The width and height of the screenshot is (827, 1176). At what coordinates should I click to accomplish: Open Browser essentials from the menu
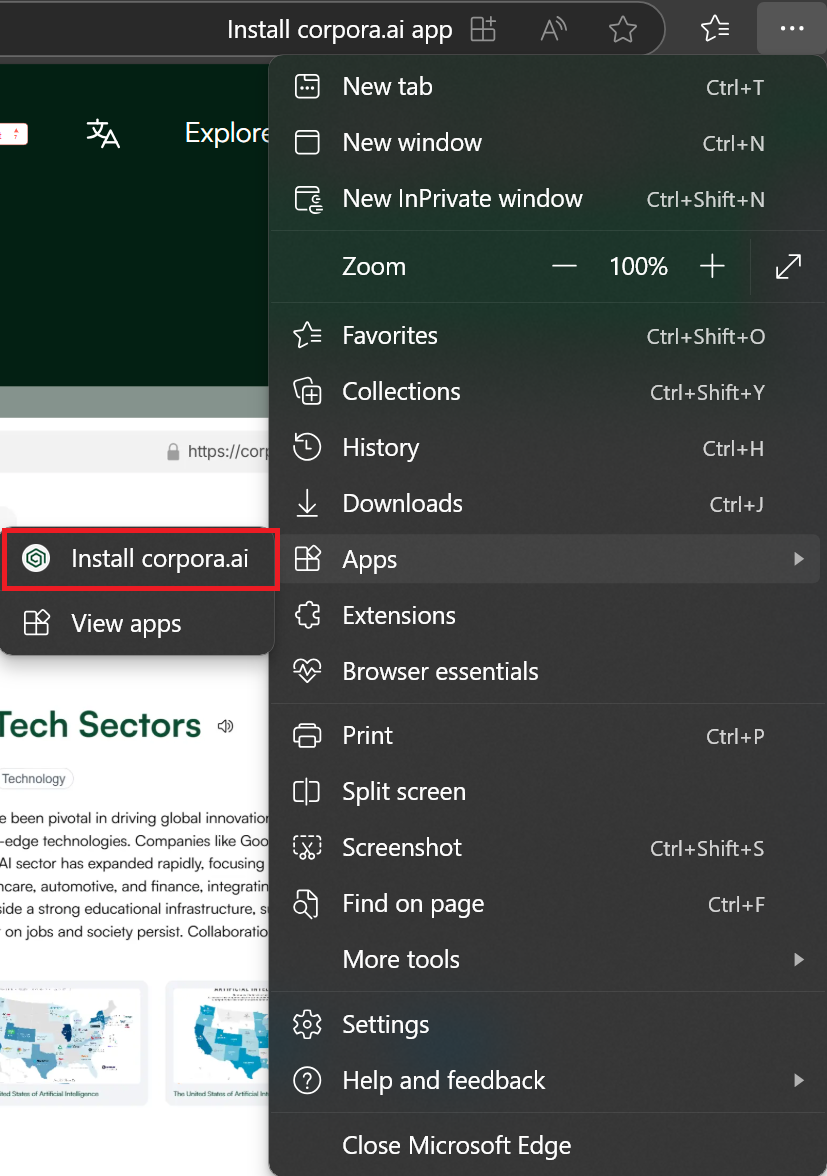pos(440,671)
